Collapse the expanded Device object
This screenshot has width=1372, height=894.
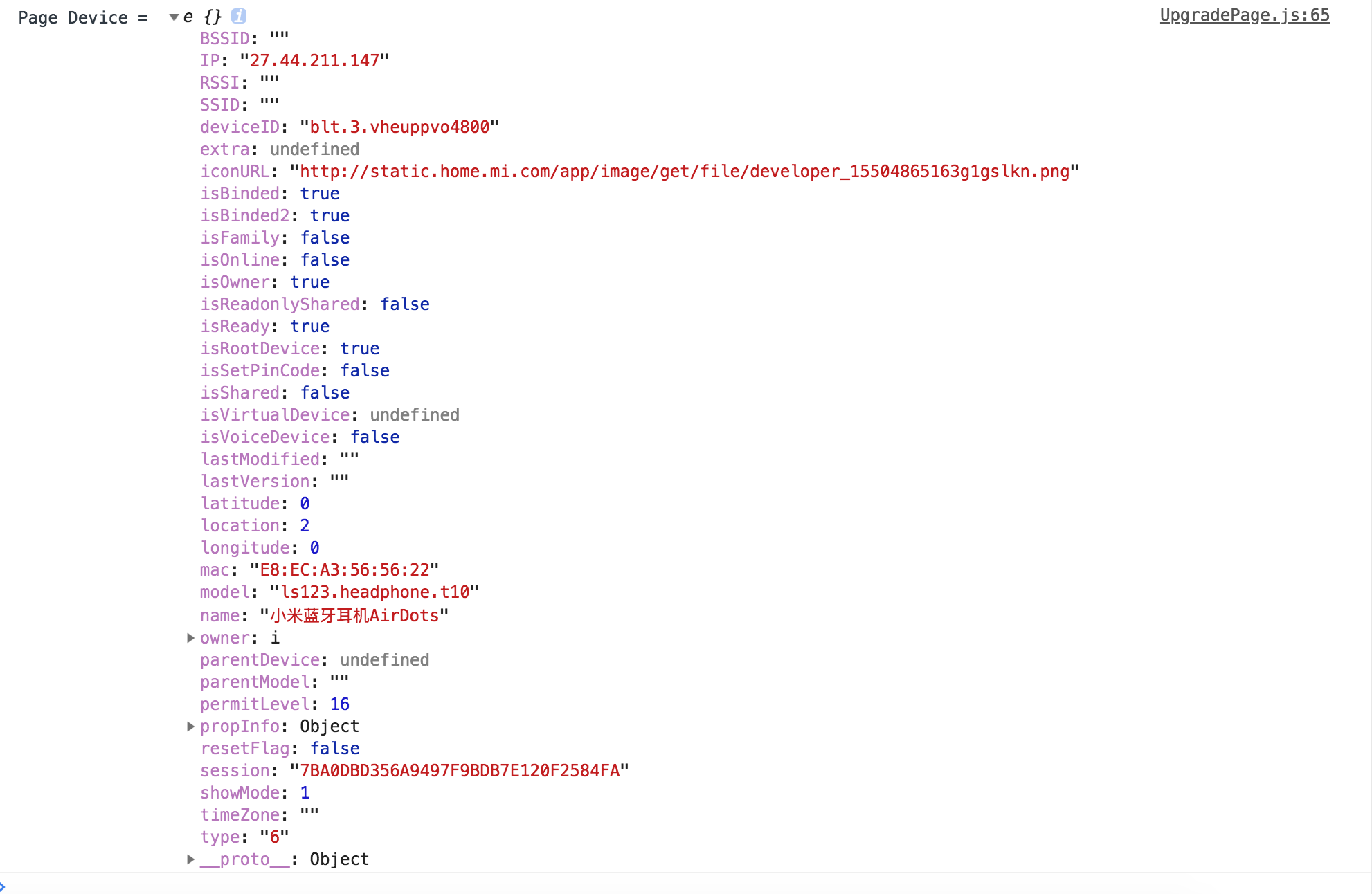pos(174,17)
